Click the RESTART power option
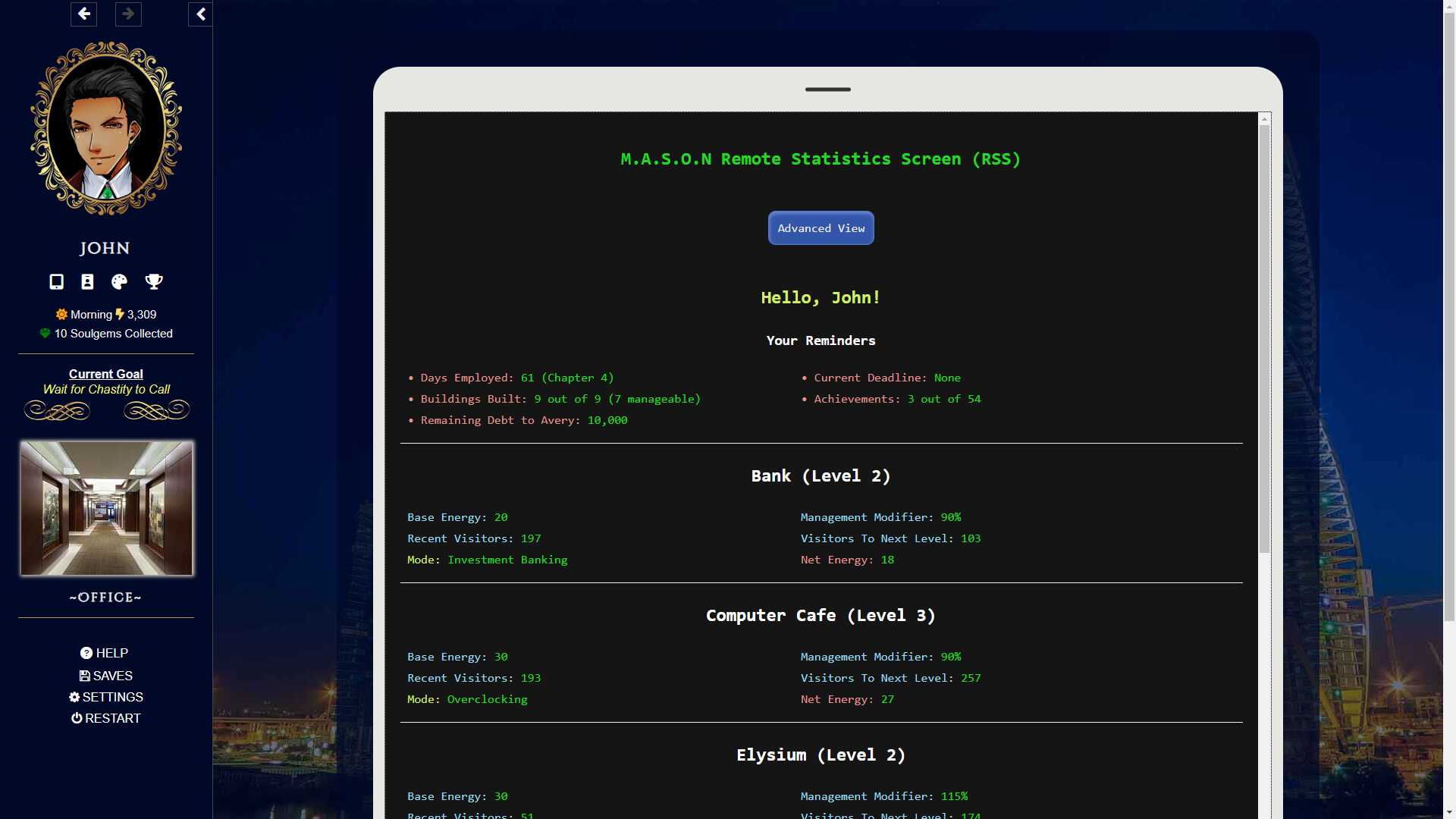Screen dimensions: 1456x819 [x=105, y=718]
